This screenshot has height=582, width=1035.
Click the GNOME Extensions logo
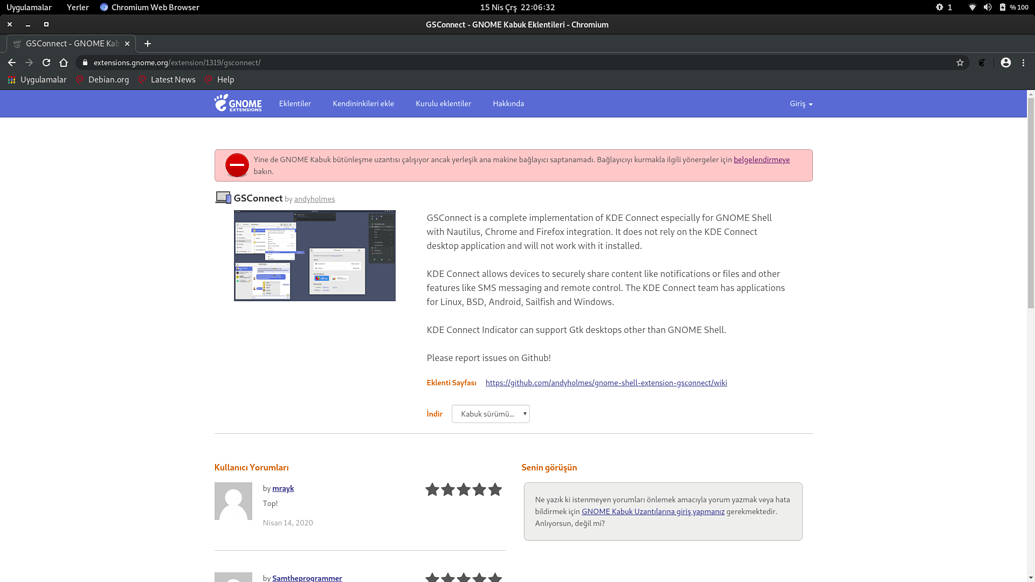point(238,103)
